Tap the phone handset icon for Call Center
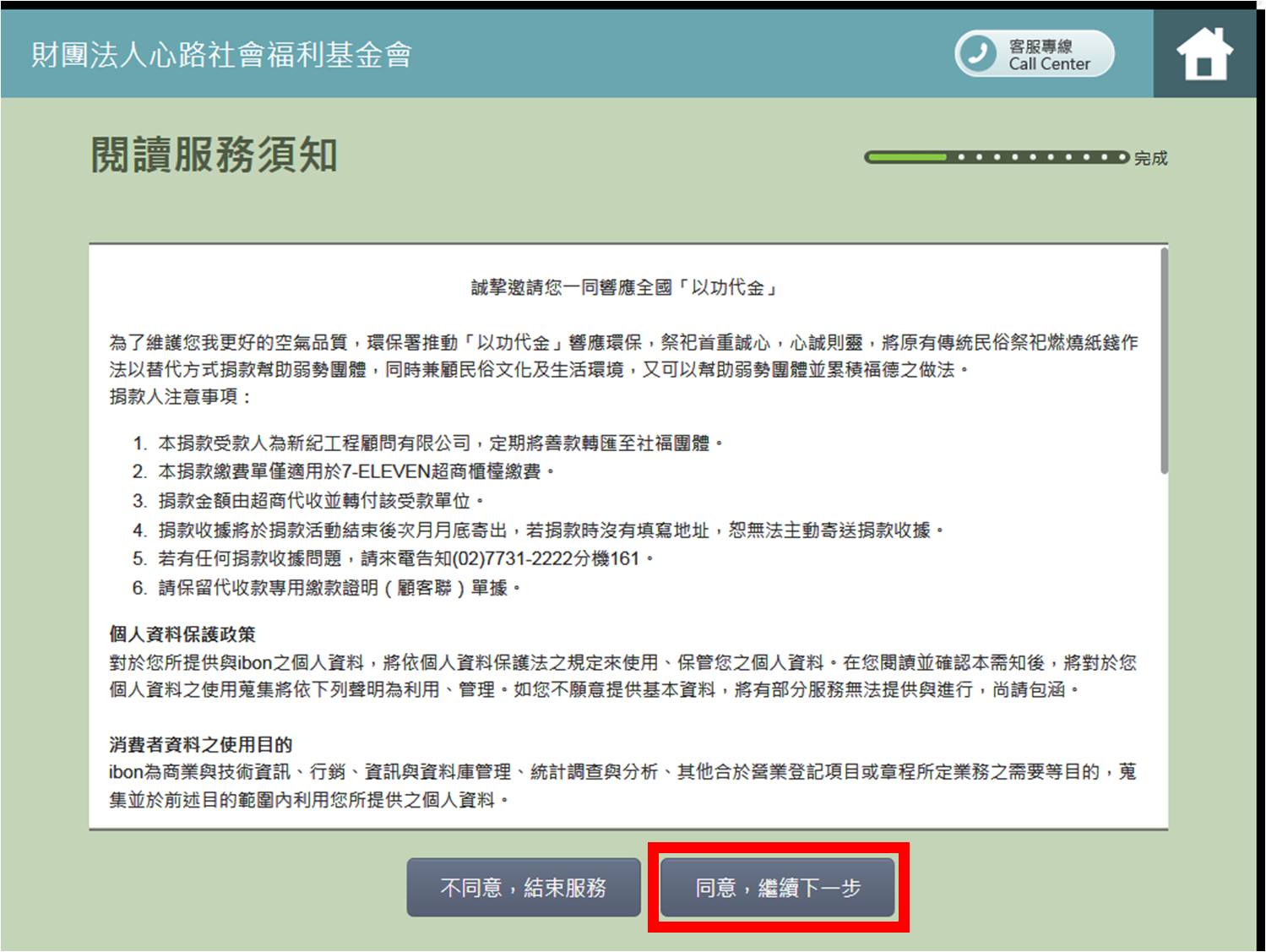This screenshot has width=1266, height=952. point(978,54)
